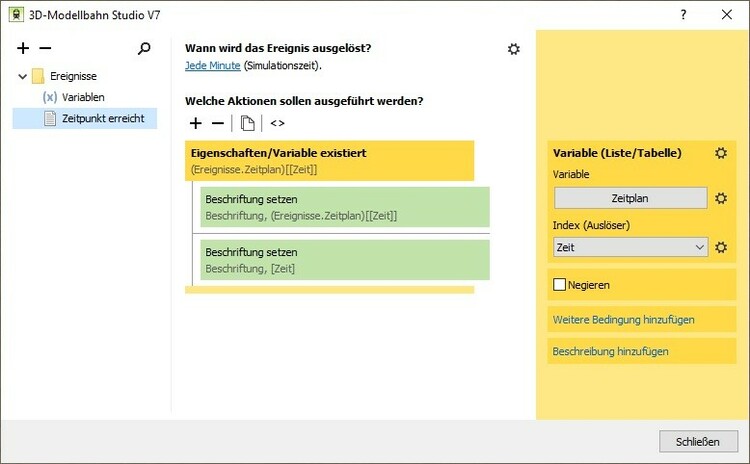Select Variablen in the event tree
750x464 pixels.
click(x=83, y=97)
